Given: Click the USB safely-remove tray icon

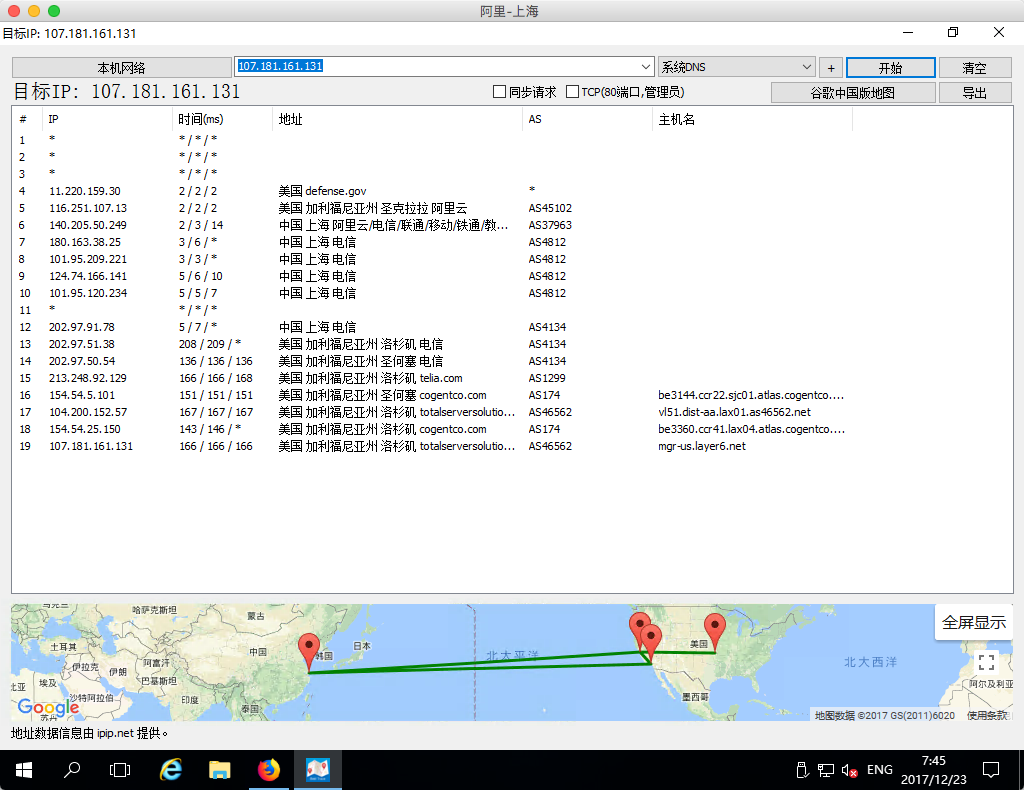Looking at the screenshot, I should 803,770.
